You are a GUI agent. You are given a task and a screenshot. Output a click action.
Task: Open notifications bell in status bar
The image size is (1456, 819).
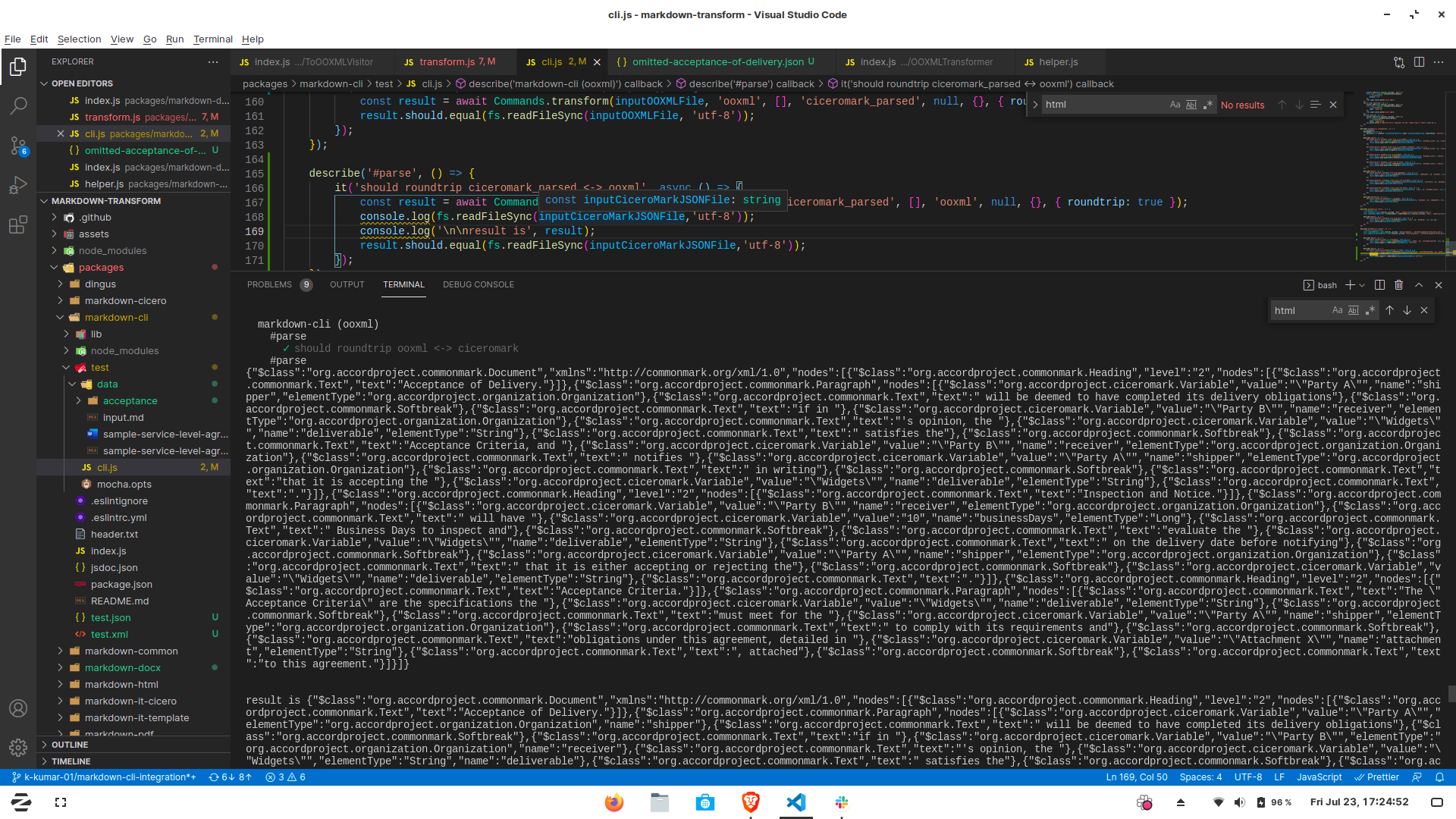[x=1439, y=777]
